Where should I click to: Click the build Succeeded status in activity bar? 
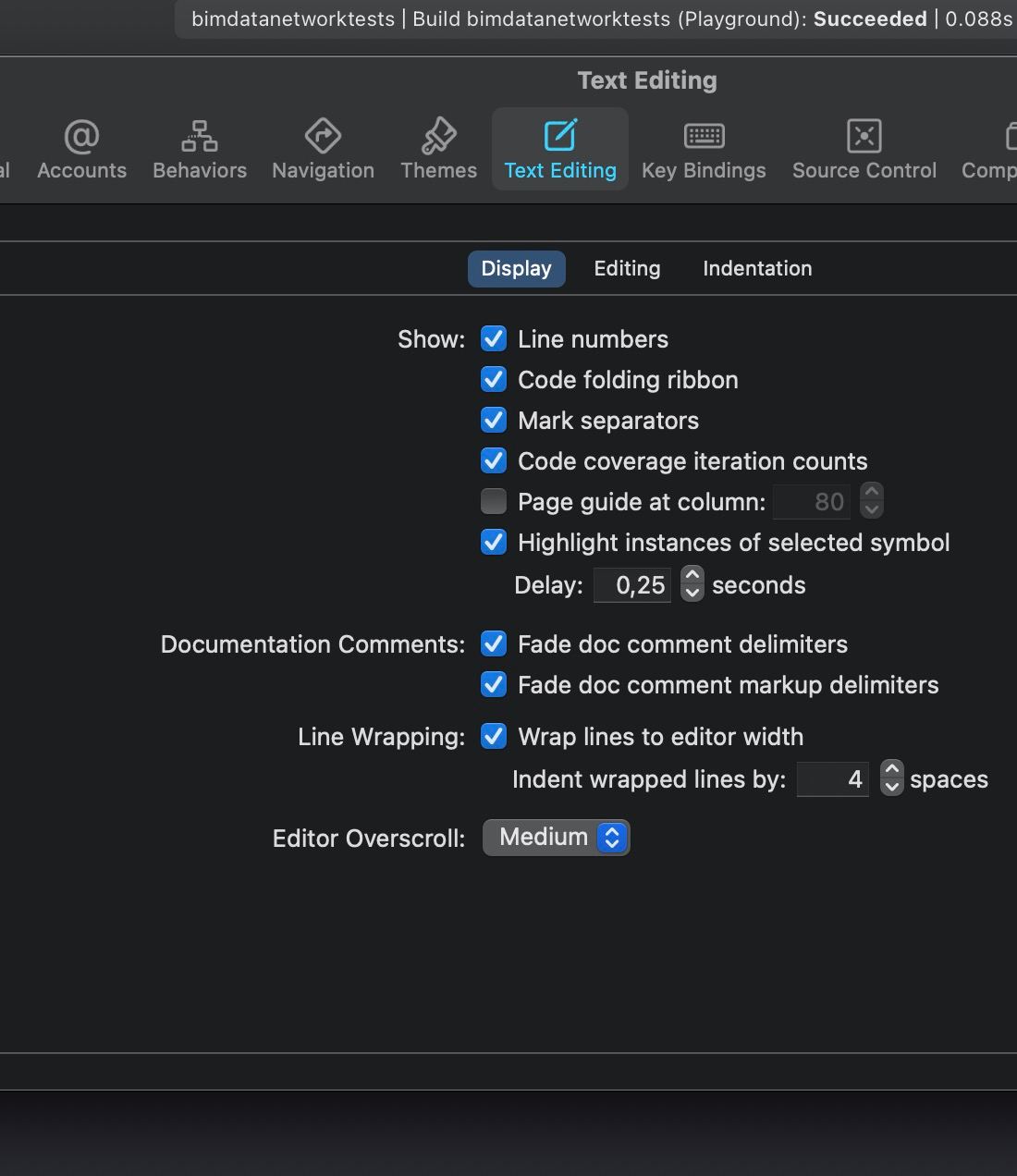(870, 19)
